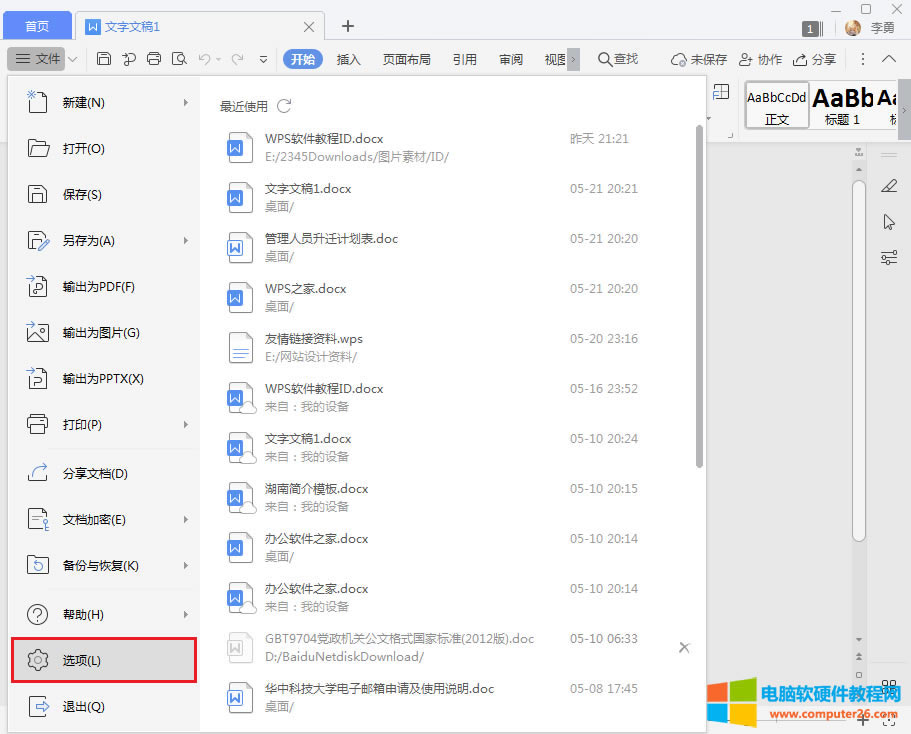Viewport: 911px width, 734px height.
Task: Close the 文字文稿1 document tab
Action: coord(309,27)
